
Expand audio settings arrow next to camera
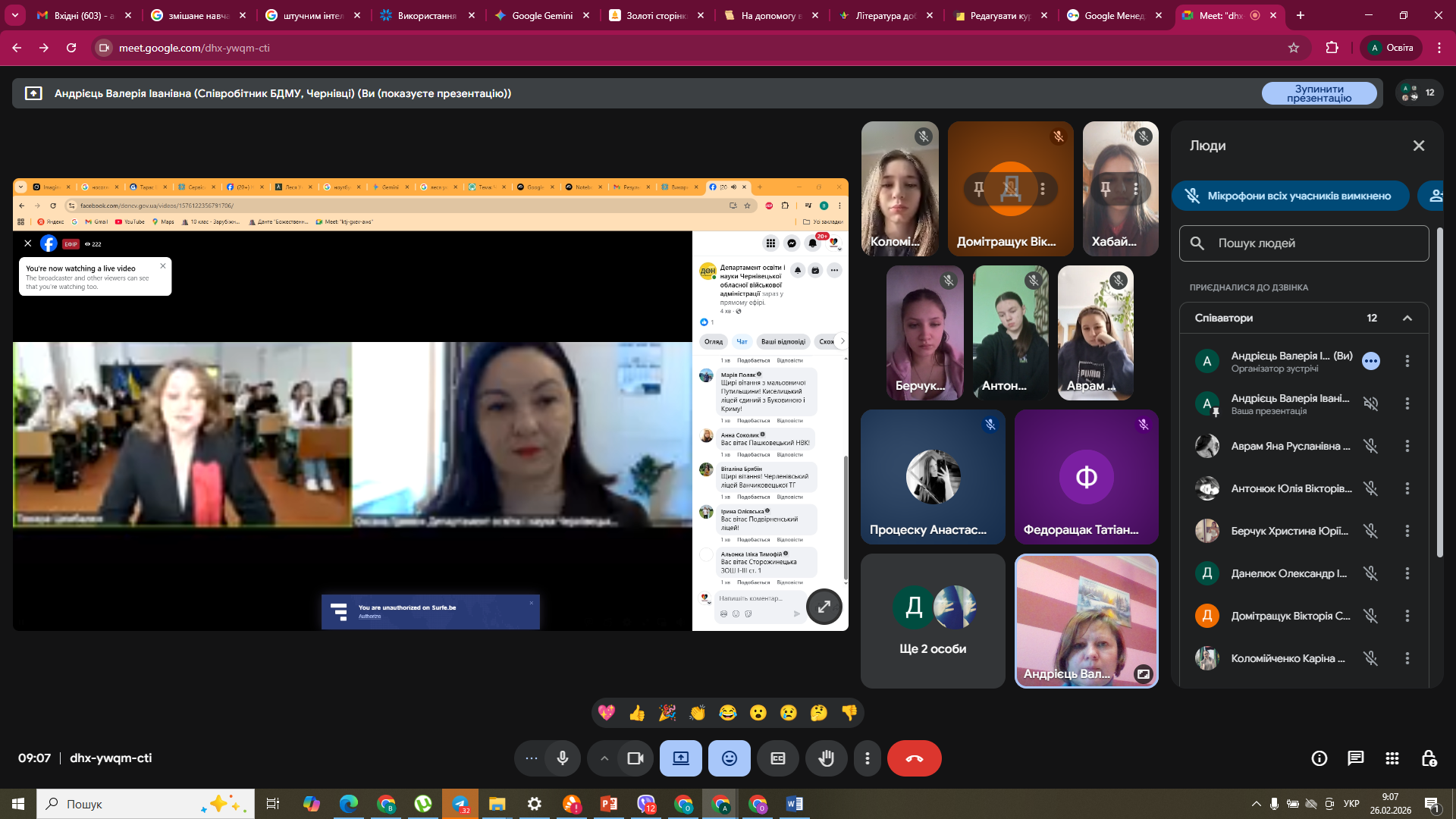tap(604, 758)
